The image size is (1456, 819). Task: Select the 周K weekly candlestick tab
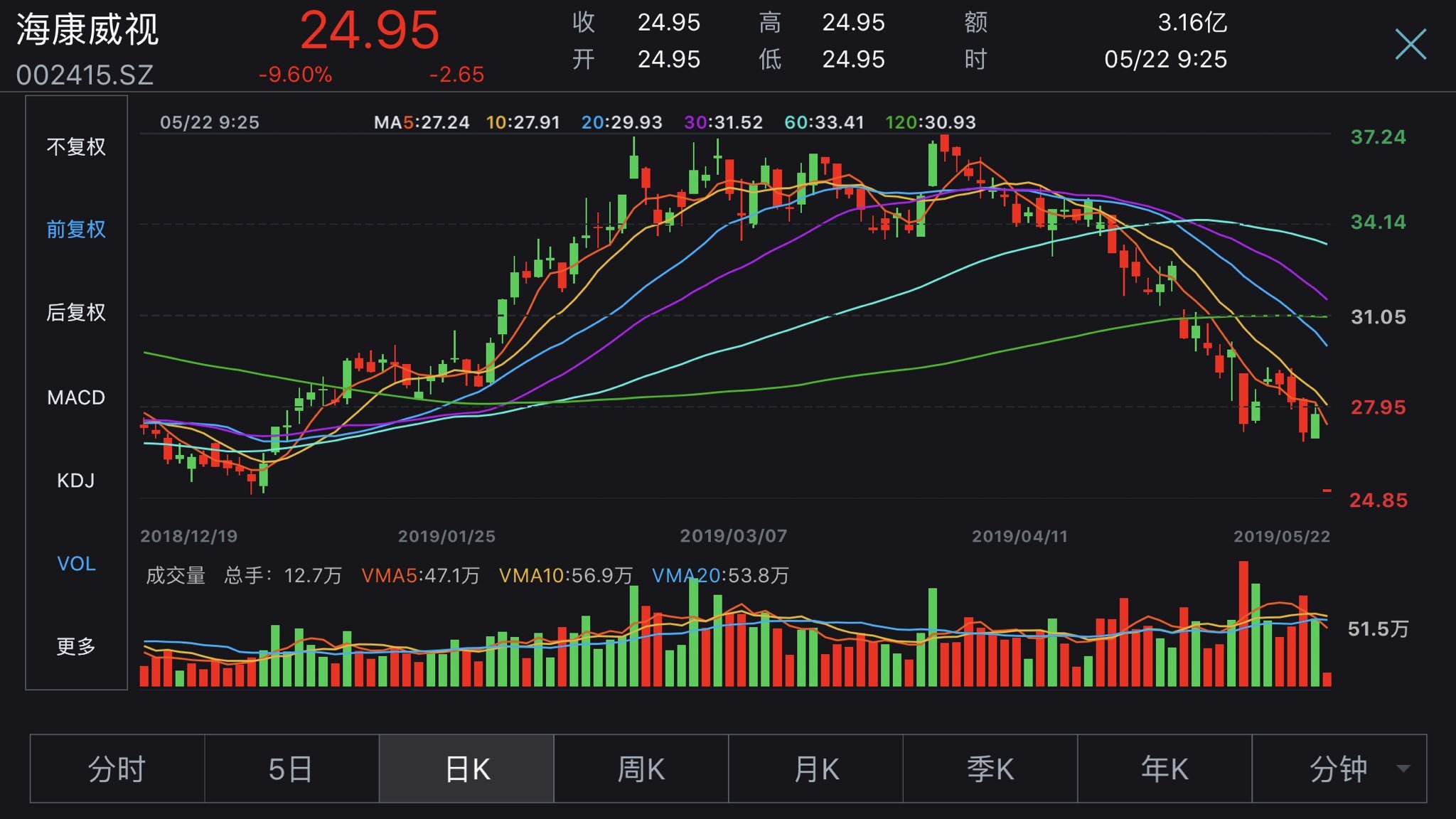(x=641, y=769)
